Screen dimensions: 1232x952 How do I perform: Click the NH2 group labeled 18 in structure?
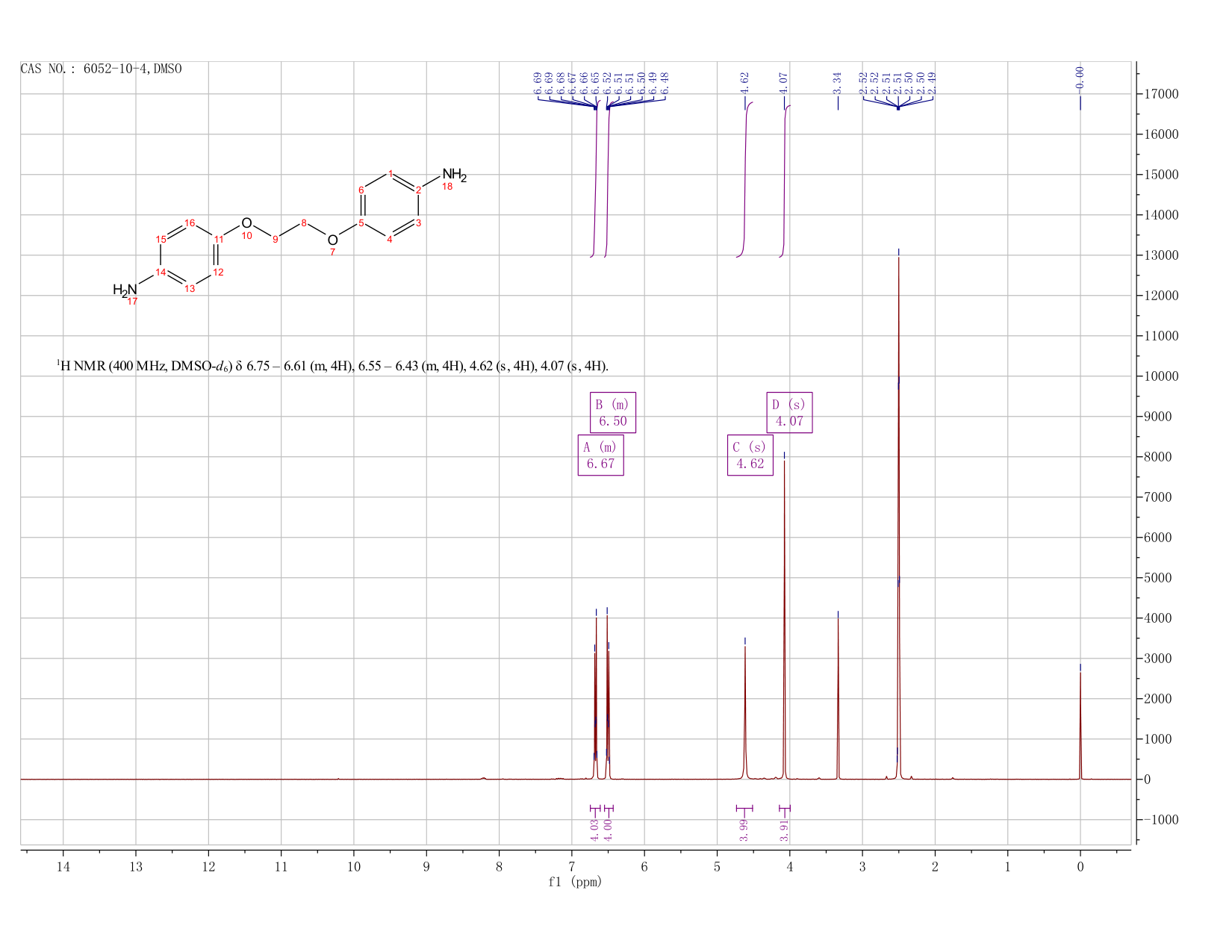coord(454,176)
